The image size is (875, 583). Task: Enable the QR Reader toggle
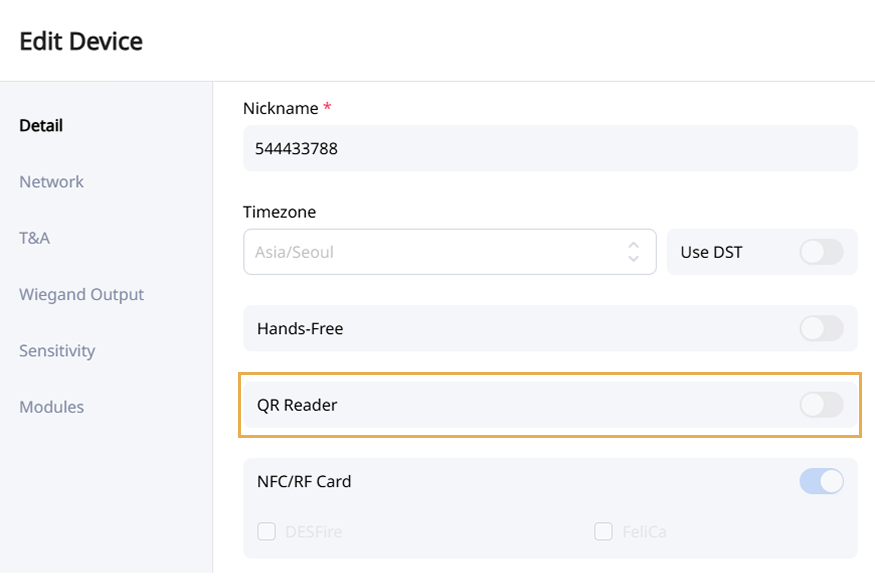click(821, 405)
